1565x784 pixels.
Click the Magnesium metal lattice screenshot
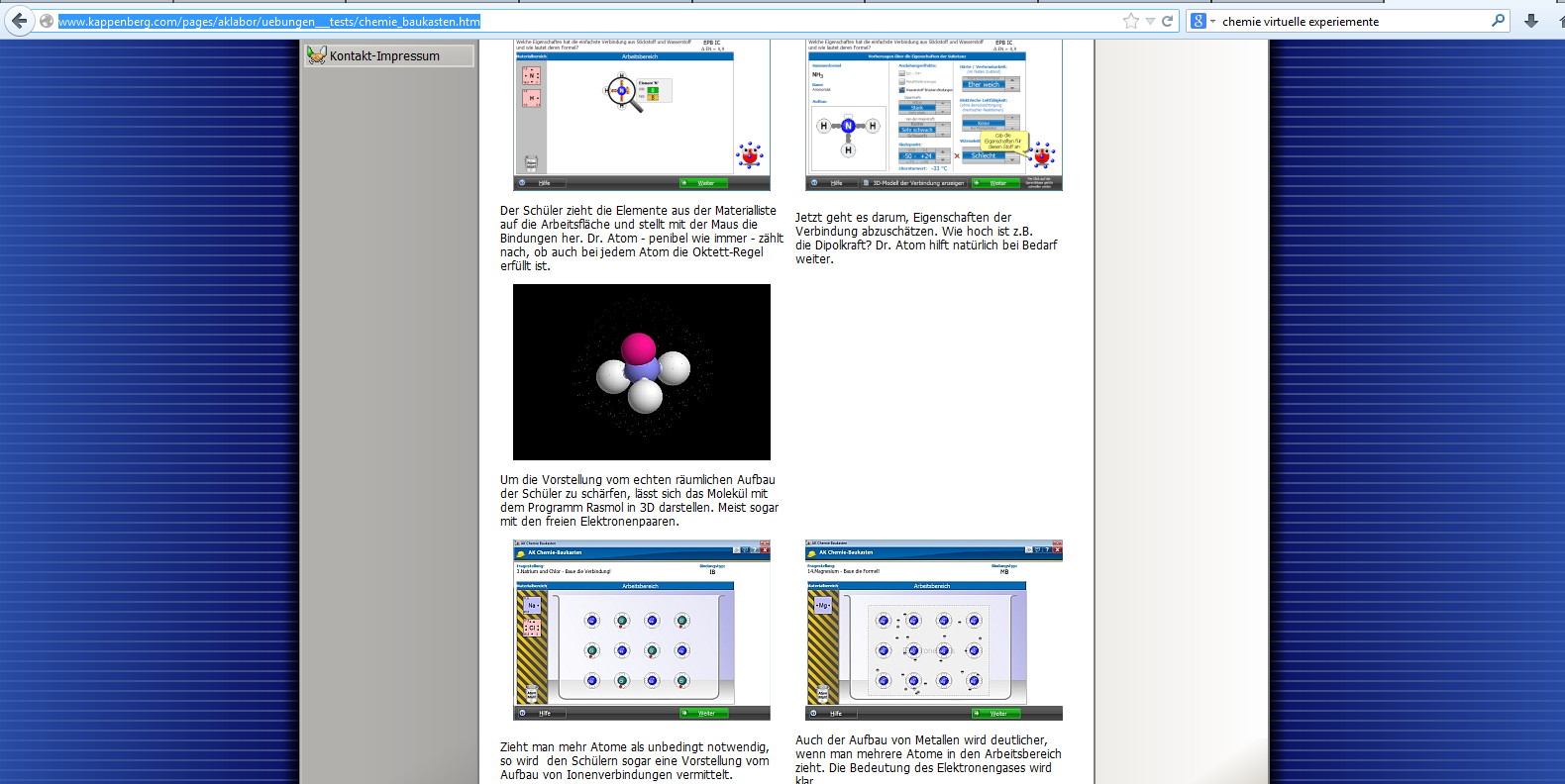[933, 630]
